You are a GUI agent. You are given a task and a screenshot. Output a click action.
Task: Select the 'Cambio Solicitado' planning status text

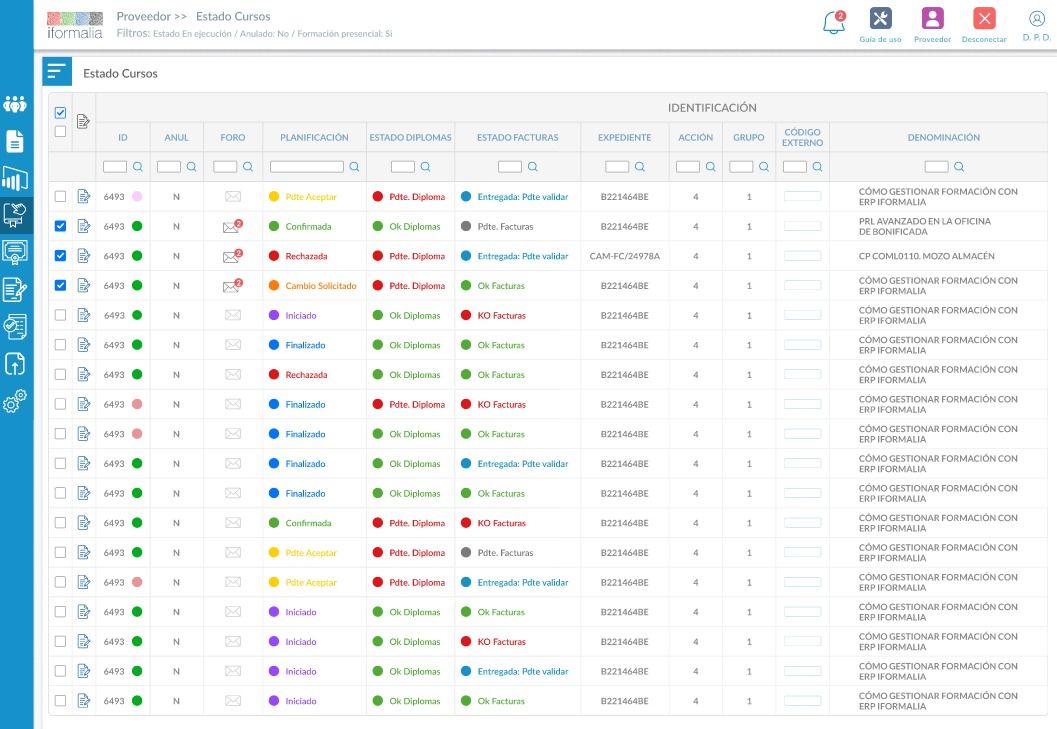321,286
